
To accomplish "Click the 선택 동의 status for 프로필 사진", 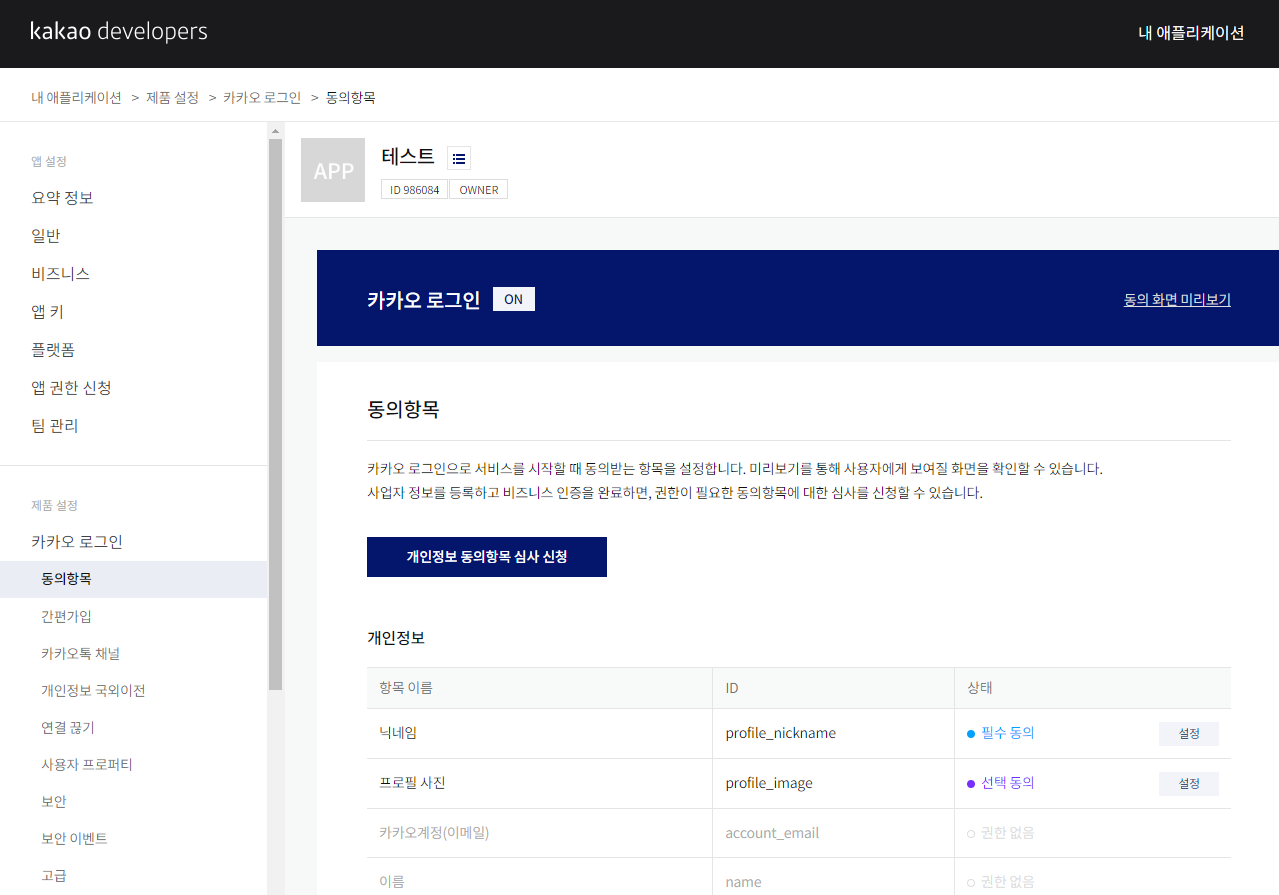I will (x=1000, y=783).
